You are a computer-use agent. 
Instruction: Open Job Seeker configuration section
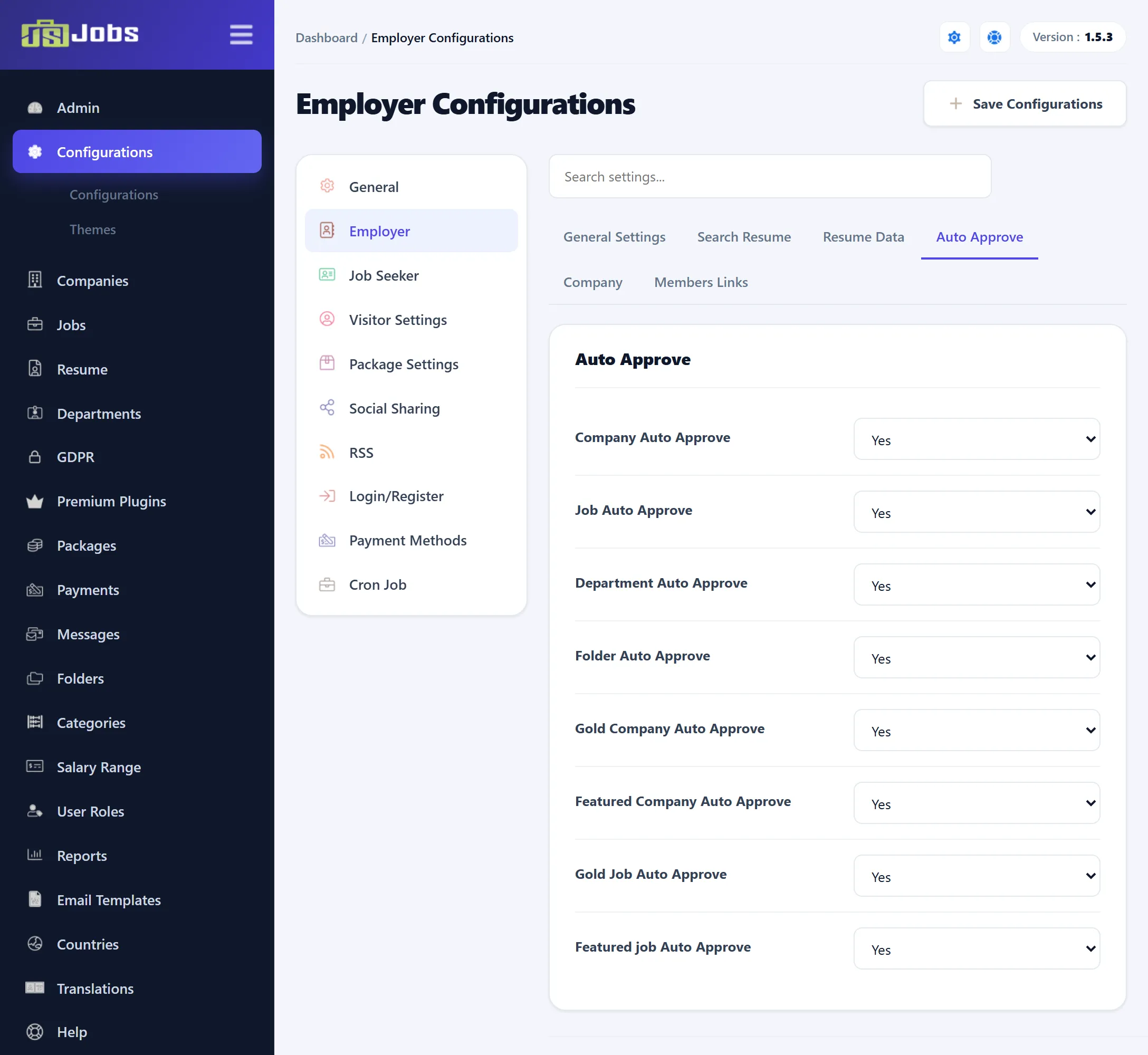[411, 275]
